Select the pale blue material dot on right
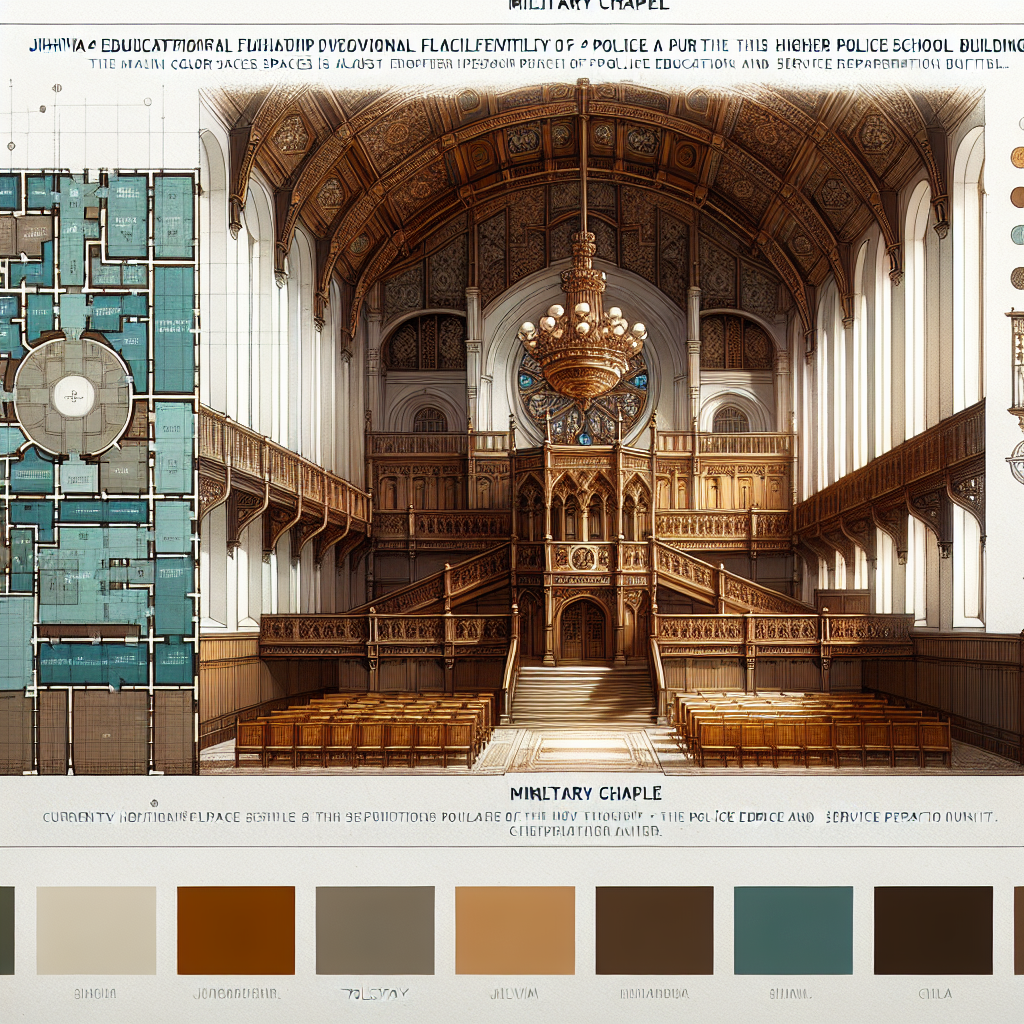The width and height of the screenshot is (1024, 1024). (x=1017, y=234)
